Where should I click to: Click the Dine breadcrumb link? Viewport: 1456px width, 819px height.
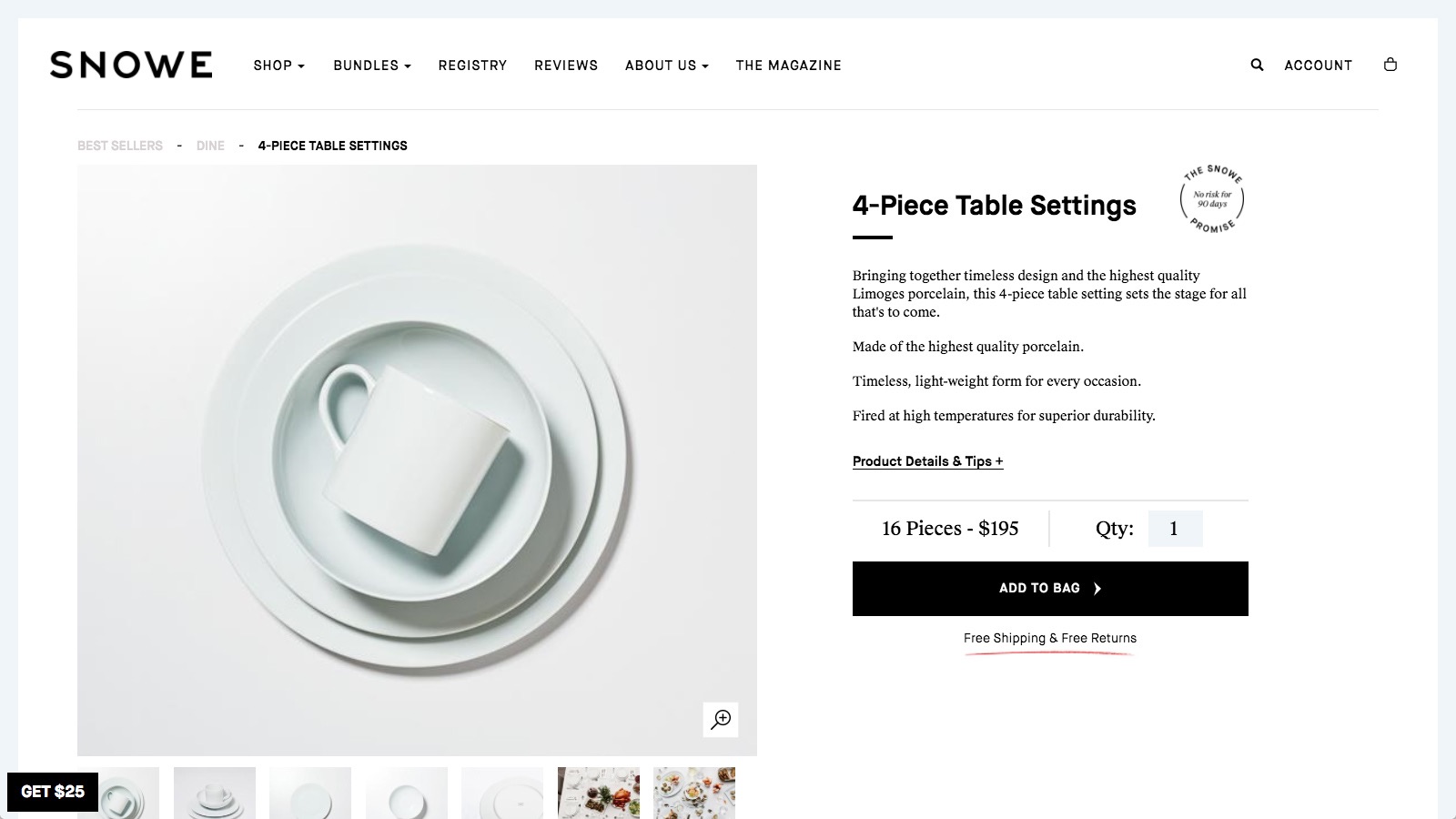point(210,146)
